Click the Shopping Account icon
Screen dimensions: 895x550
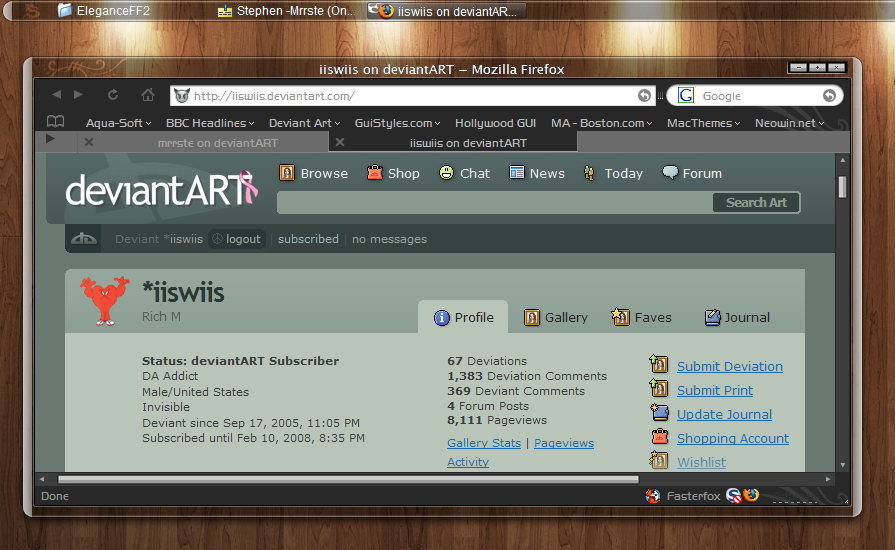pyautogui.click(x=660, y=436)
